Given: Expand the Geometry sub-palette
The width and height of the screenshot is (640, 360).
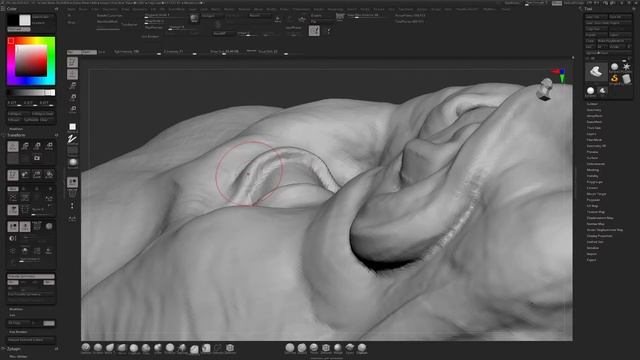Looking at the screenshot, I should [x=594, y=110].
